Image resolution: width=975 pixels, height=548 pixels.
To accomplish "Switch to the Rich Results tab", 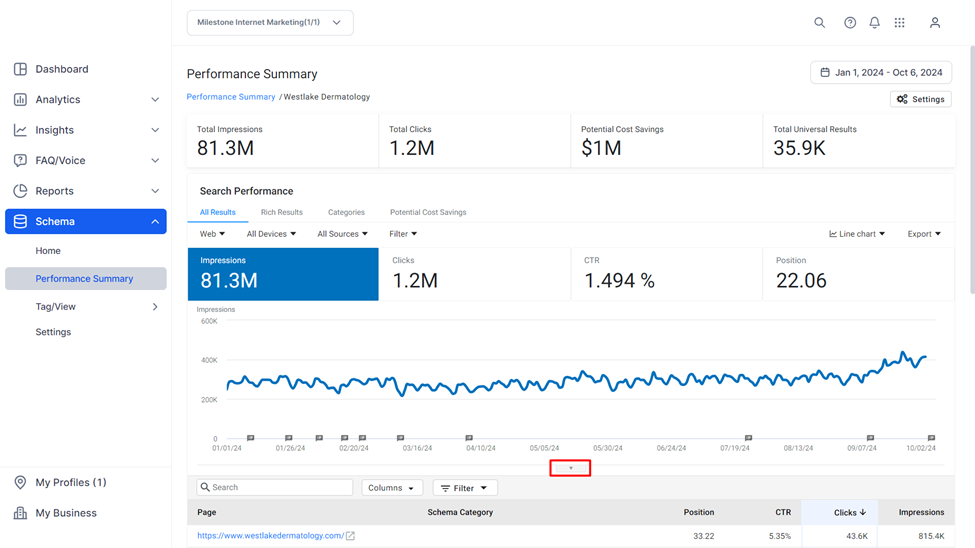I will pyautogui.click(x=282, y=212).
